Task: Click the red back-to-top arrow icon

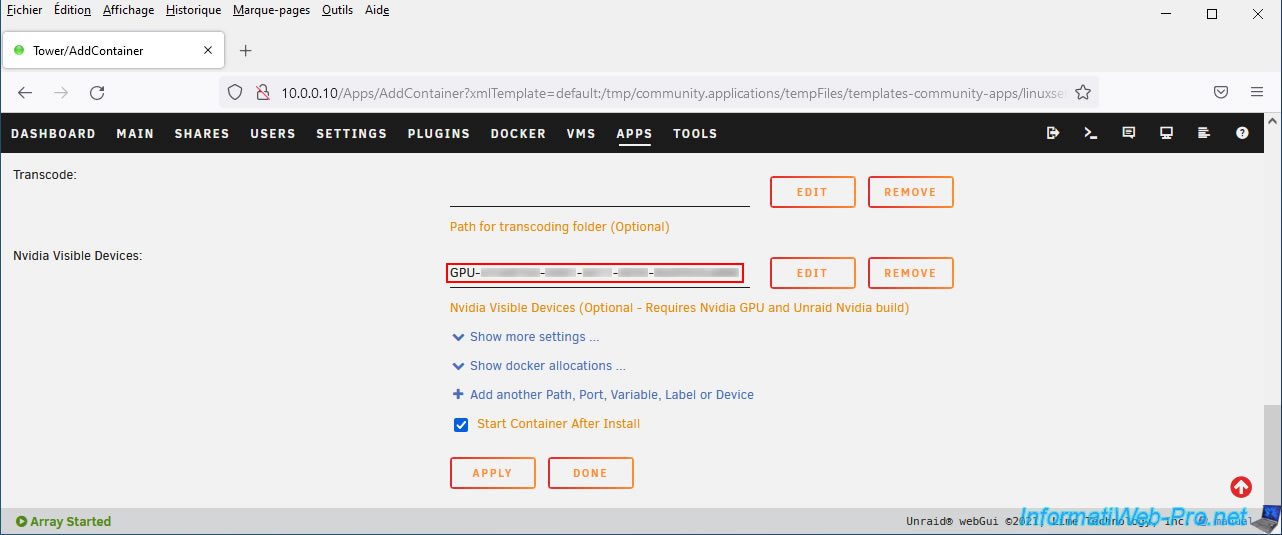Action: coord(1241,487)
